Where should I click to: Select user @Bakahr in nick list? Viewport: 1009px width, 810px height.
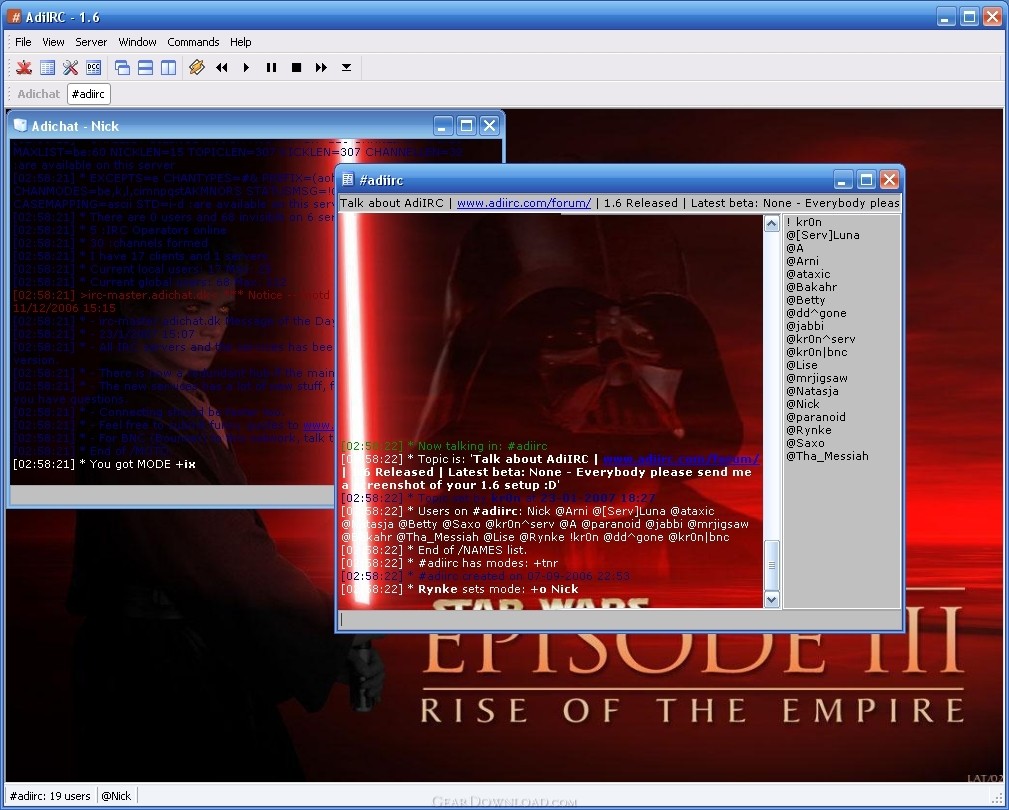point(811,288)
